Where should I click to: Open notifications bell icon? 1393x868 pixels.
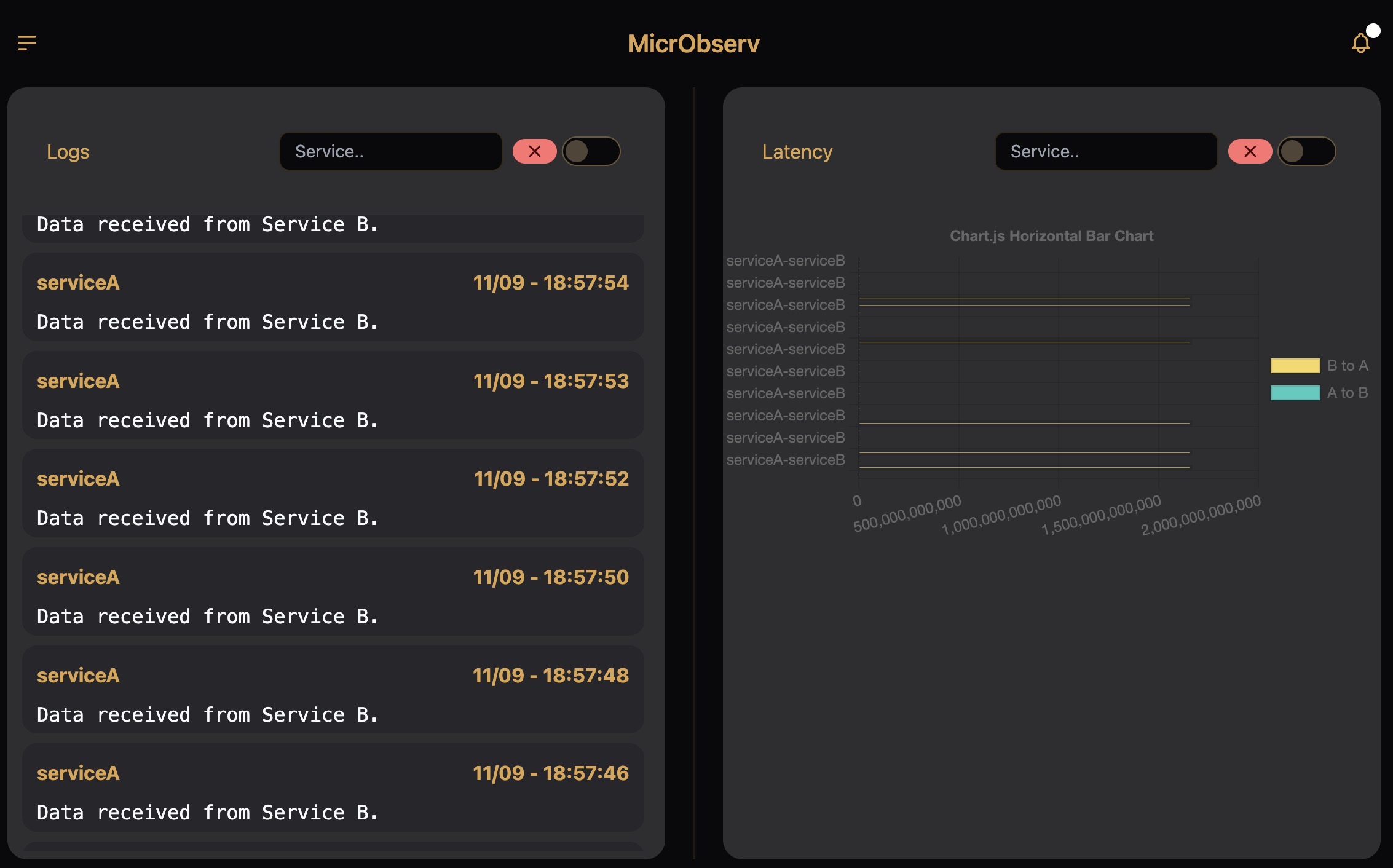[1360, 43]
